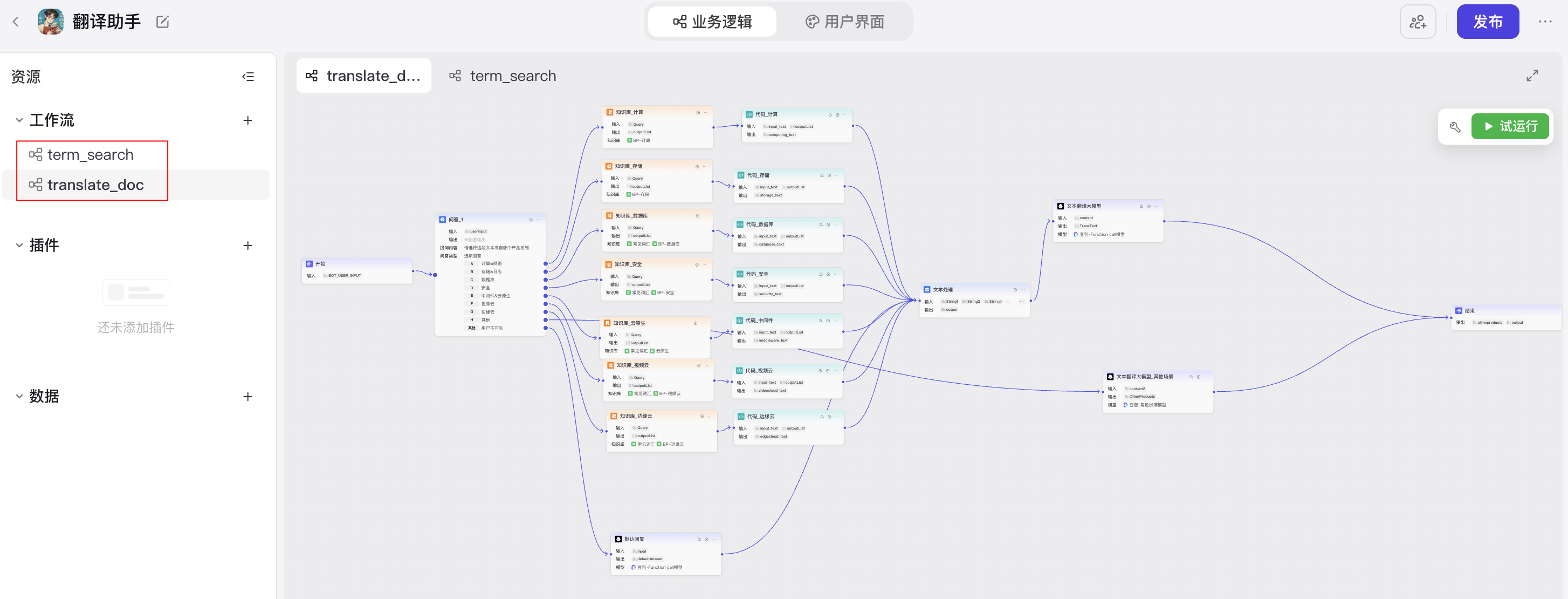
Task: Switch to the term_search canvas tab
Action: [503, 76]
